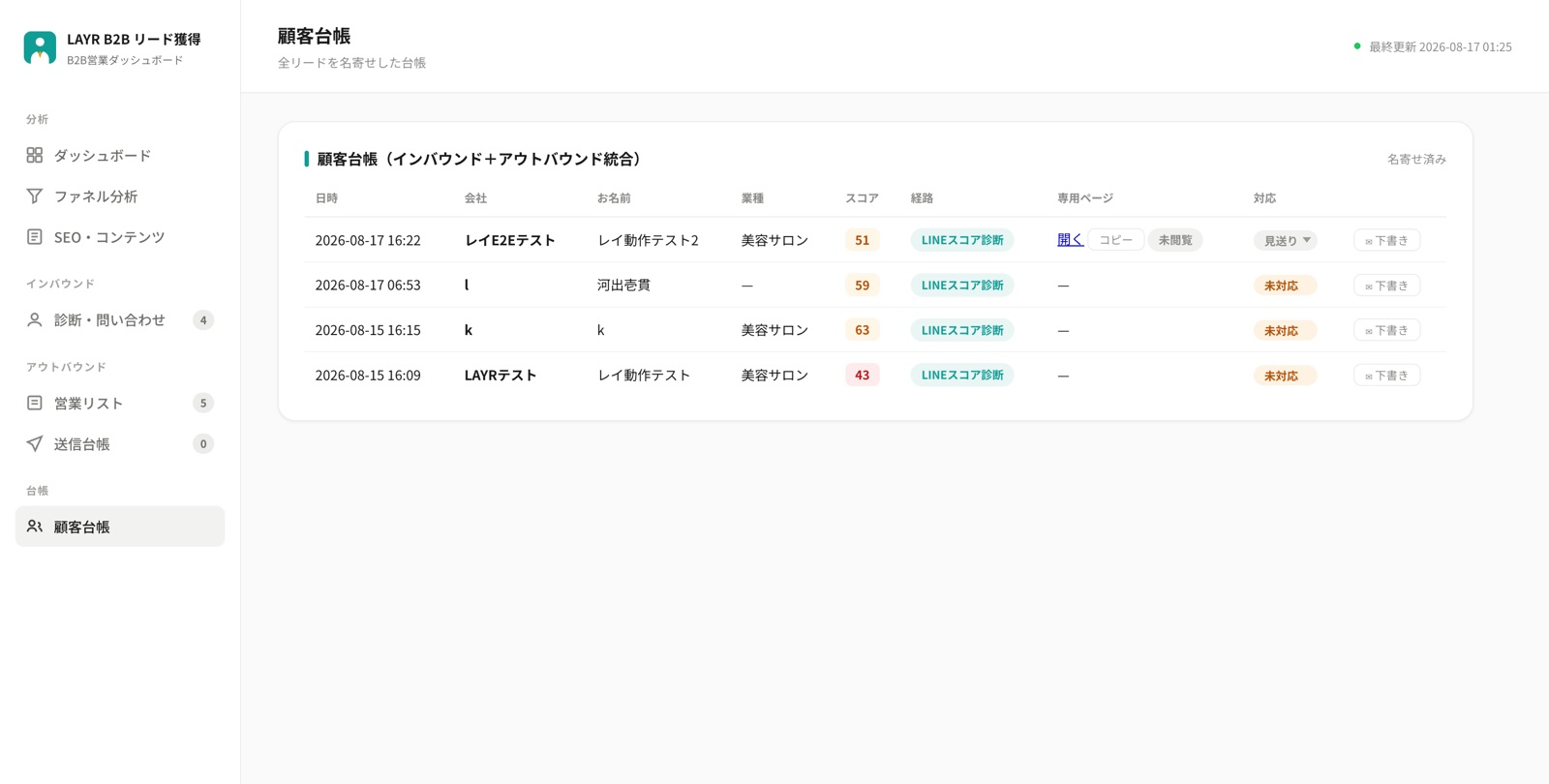
Task: Click score badge 43
Action: [862, 375]
